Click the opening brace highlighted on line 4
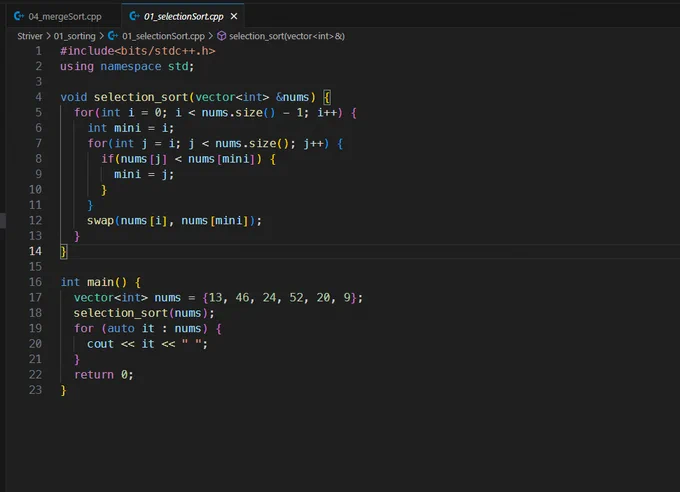The width and height of the screenshot is (680, 492). (327, 97)
